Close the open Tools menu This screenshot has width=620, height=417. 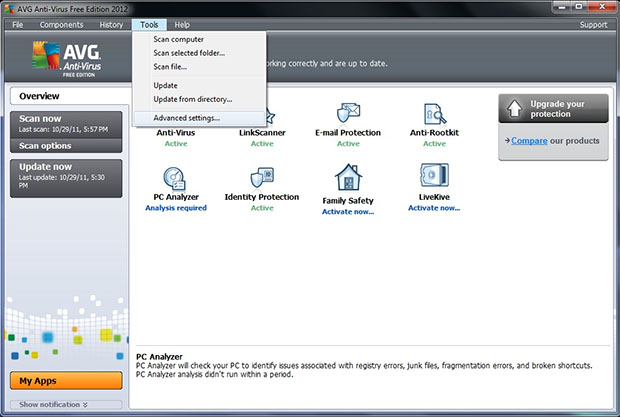click(149, 25)
